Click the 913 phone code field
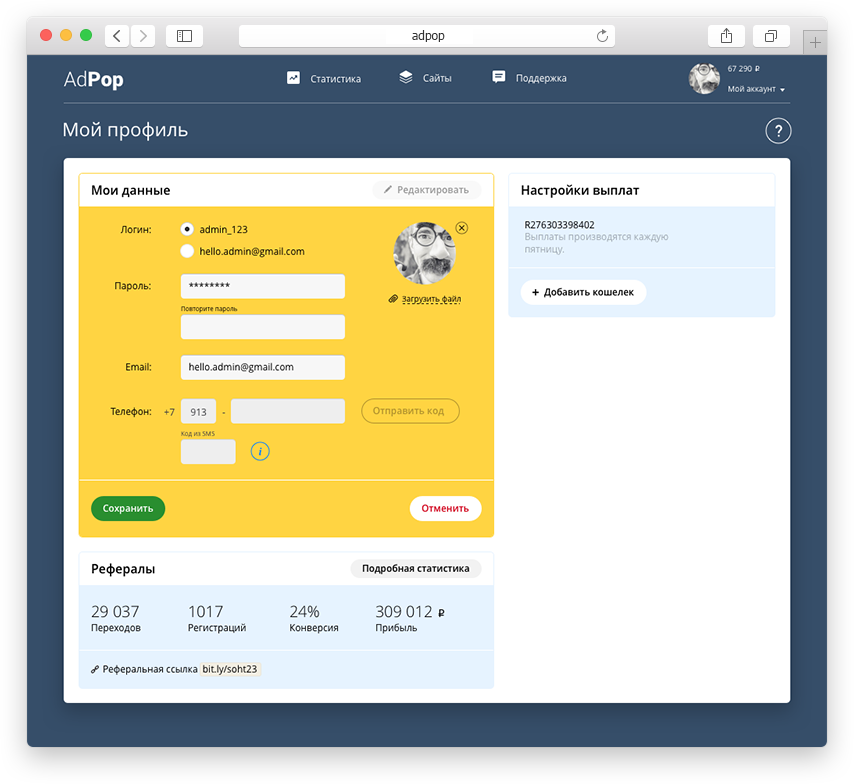Image resolution: width=854 pixels, height=784 pixels. tap(198, 411)
